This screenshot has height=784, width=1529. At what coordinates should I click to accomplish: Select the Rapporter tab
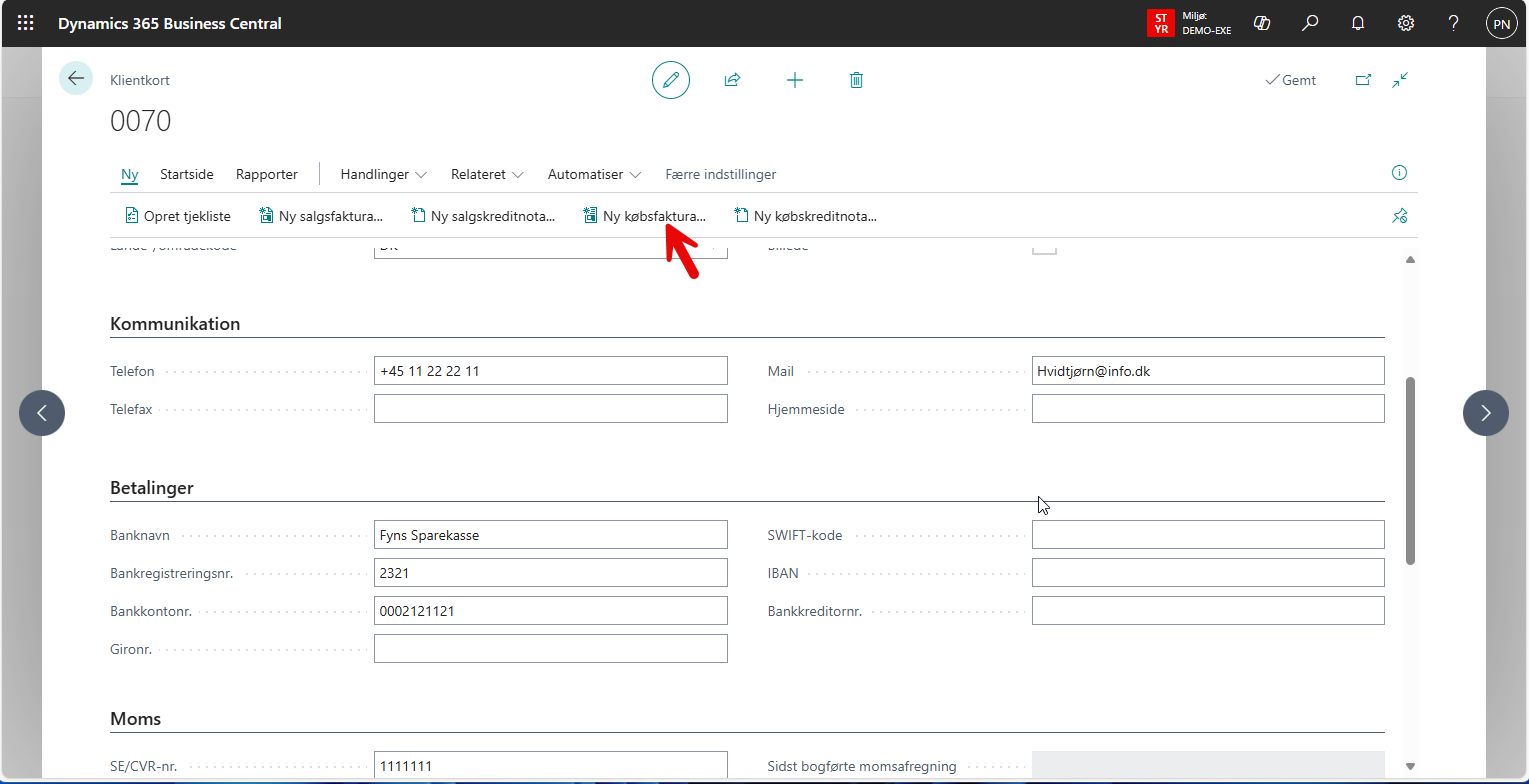[x=267, y=174]
